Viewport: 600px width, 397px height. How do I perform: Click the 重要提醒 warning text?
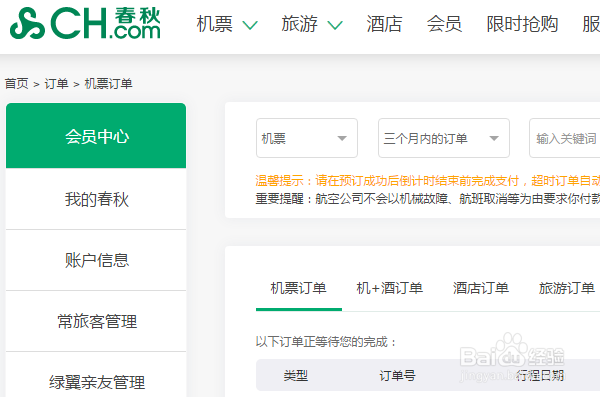pos(427,199)
